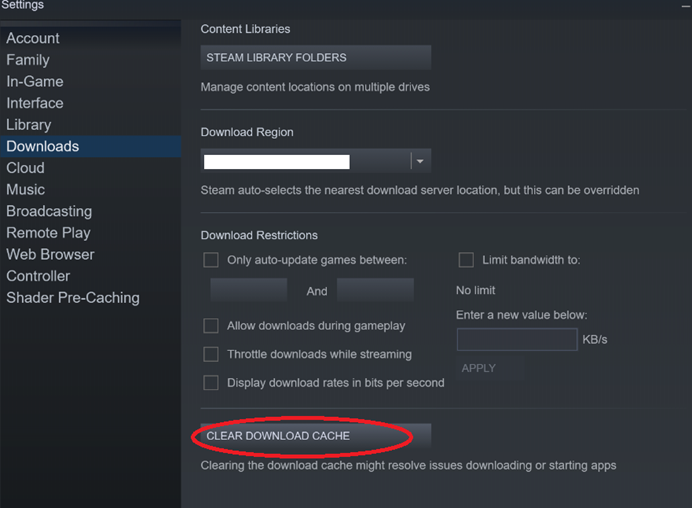Open Interface settings category
The width and height of the screenshot is (692, 508).
point(35,103)
